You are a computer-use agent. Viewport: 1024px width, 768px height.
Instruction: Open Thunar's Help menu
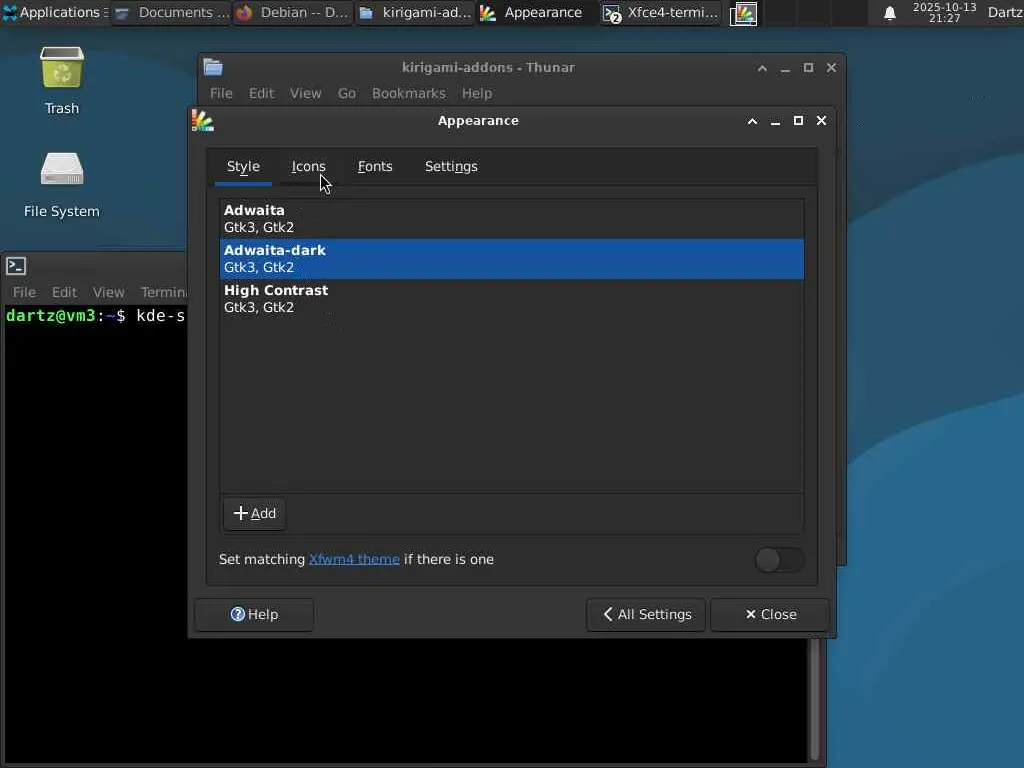[x=477, y=93]
